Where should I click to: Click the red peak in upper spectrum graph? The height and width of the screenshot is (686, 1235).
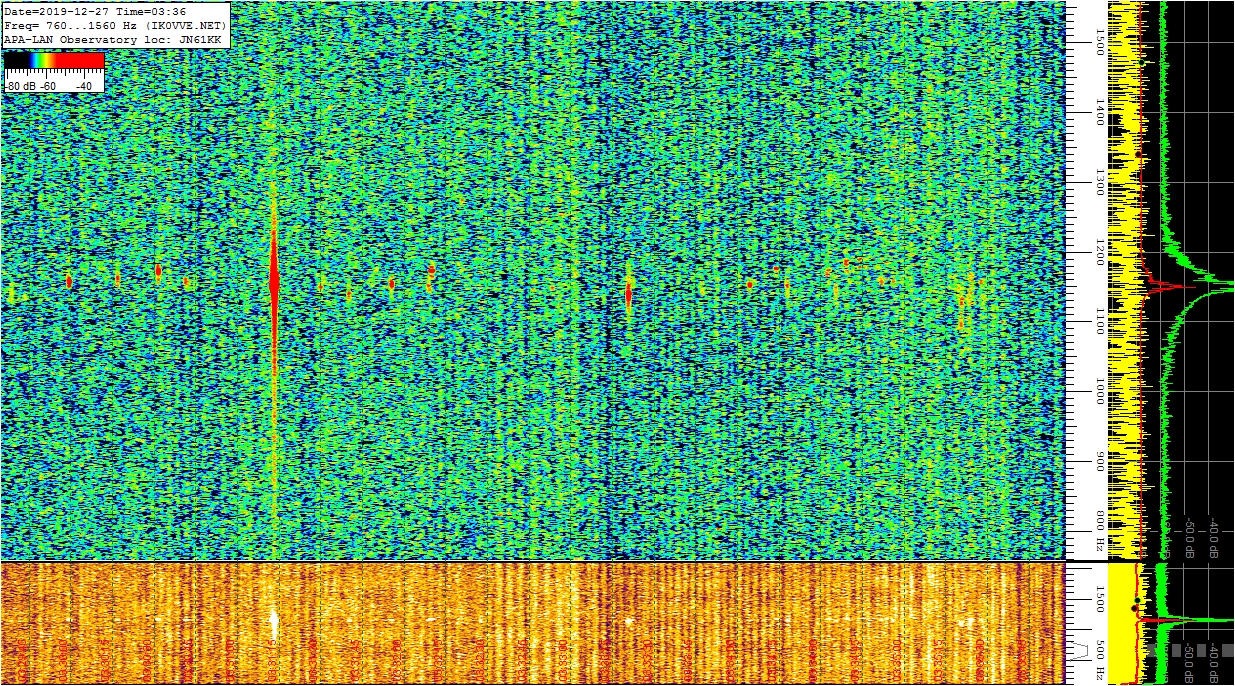click(1170, 287)
